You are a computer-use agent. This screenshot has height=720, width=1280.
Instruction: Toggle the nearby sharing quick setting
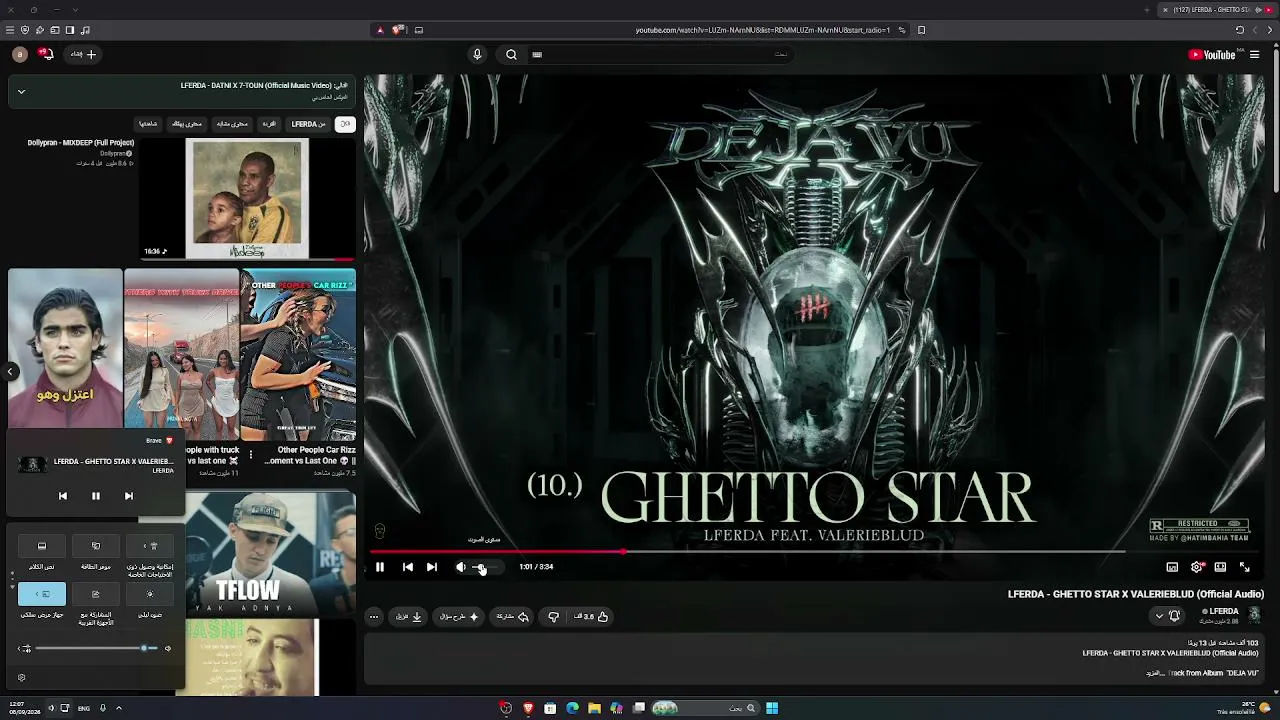tap(96, 594)
